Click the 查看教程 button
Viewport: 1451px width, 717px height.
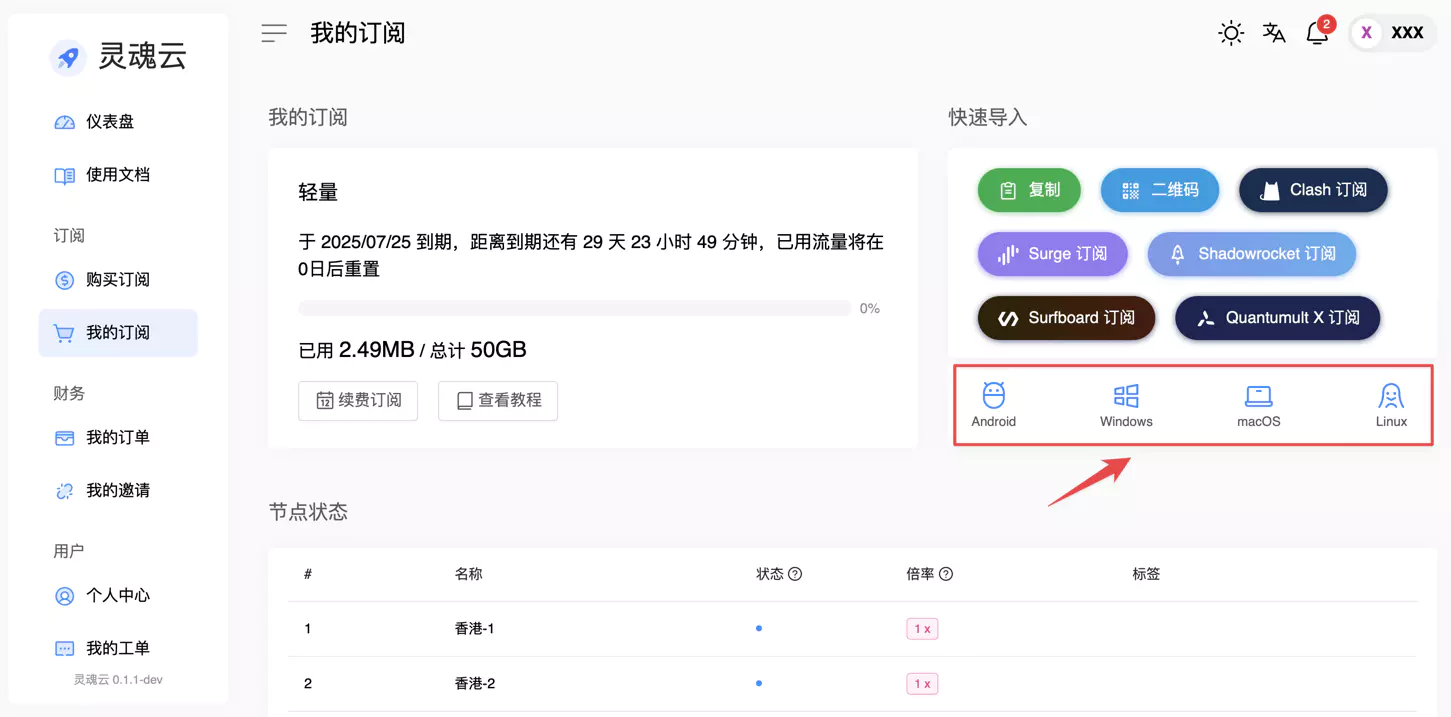coord(498,401)
